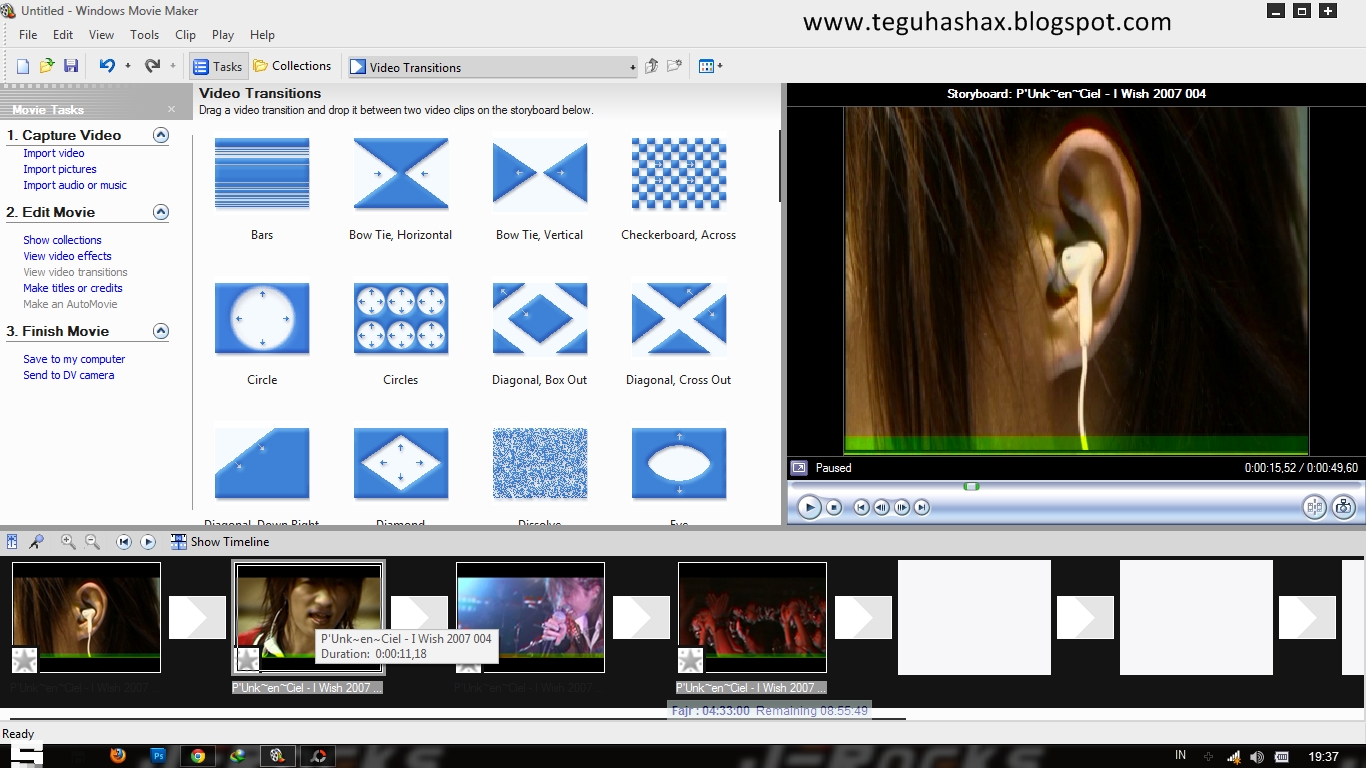Rewind the storyboard

pyautogui.click(x=124, y=542)
